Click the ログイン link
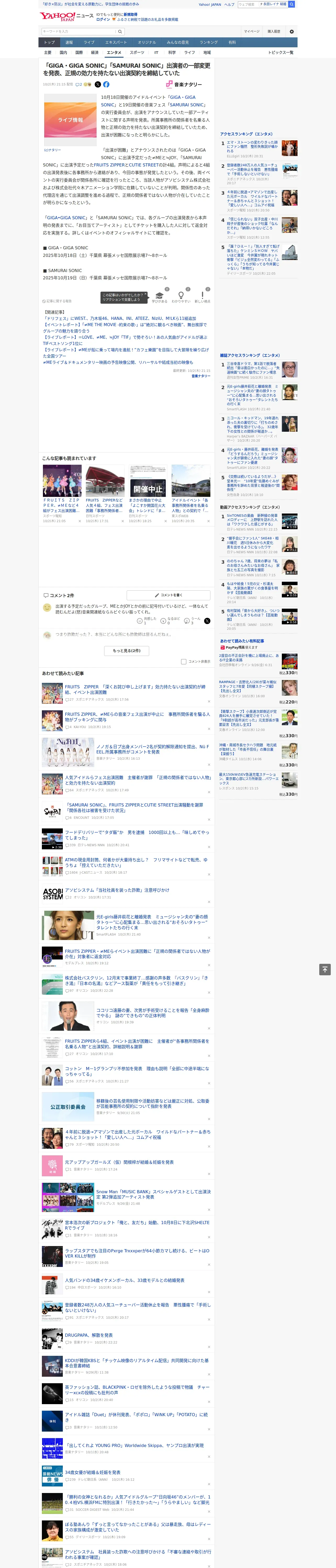Image resolution: width=336 pixels, height=1568 pixels. pyautogui.click(x=103, y=20)
